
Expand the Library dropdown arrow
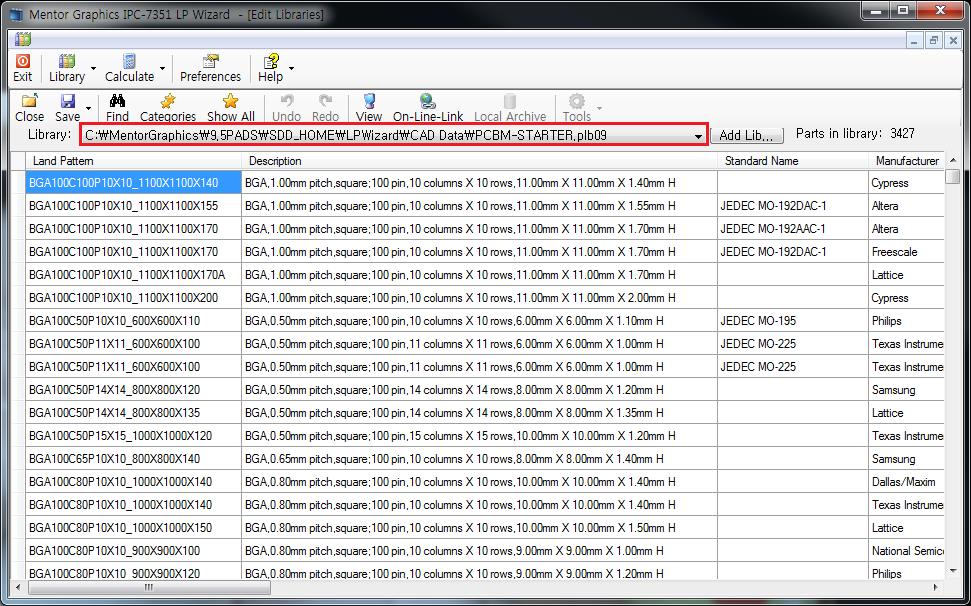[94, 68]
